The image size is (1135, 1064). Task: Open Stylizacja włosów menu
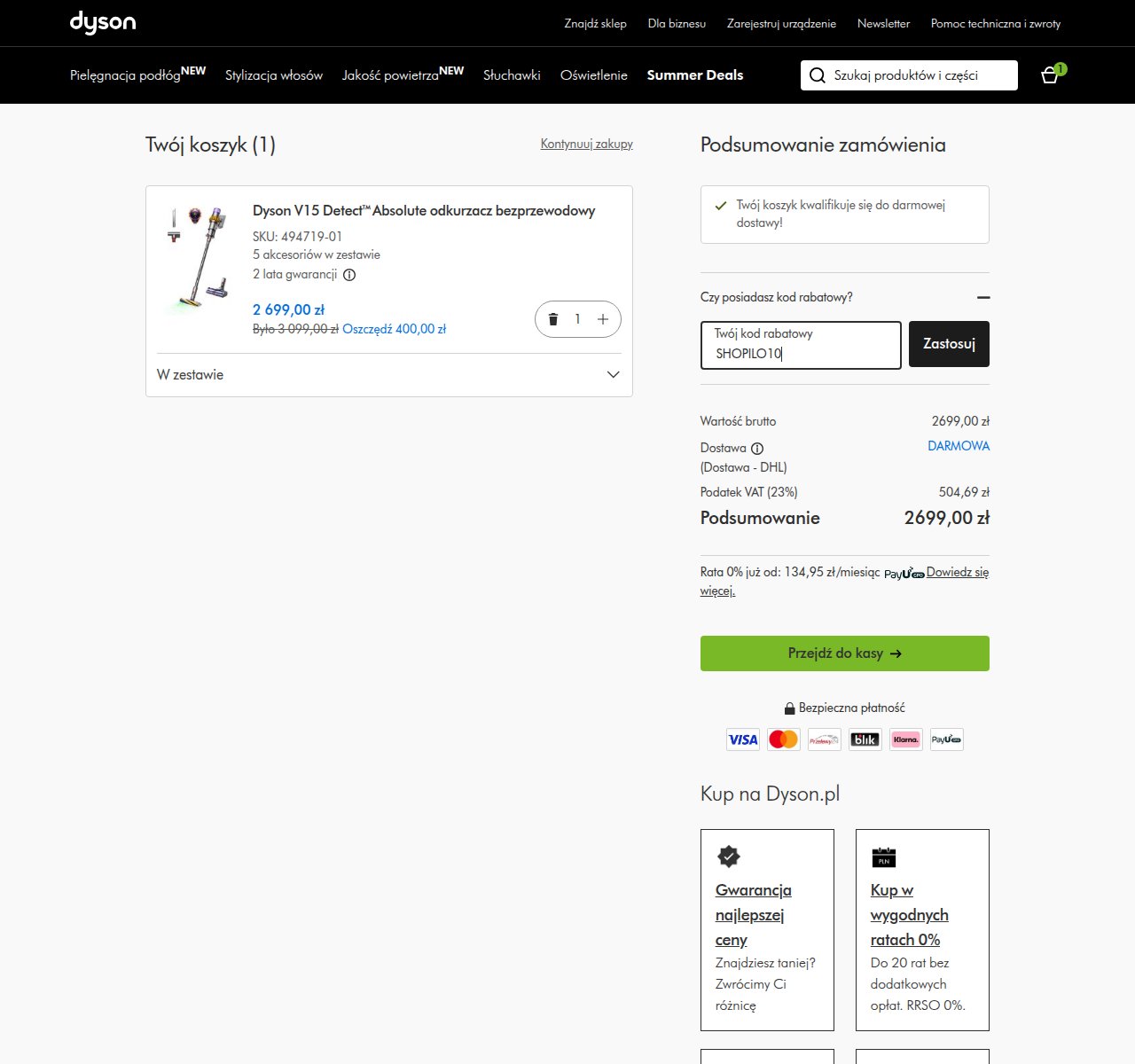click(274, 75)
